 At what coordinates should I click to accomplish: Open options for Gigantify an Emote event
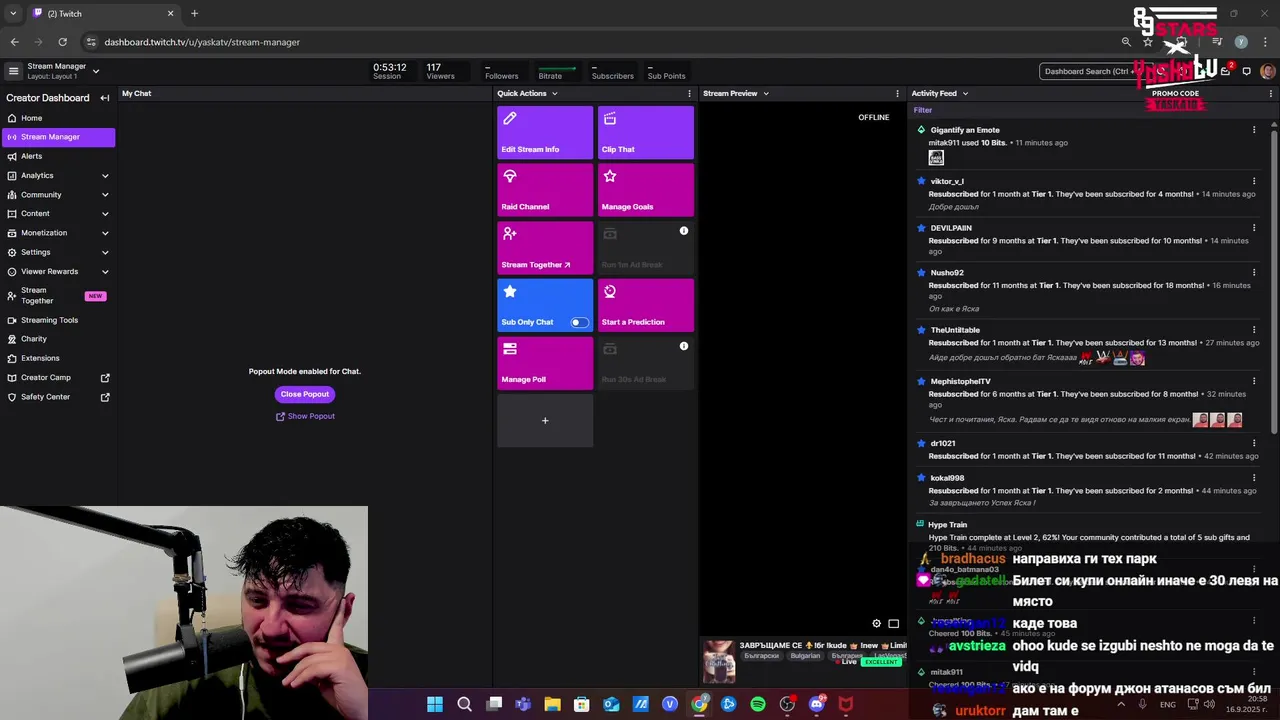(1254, 130)
